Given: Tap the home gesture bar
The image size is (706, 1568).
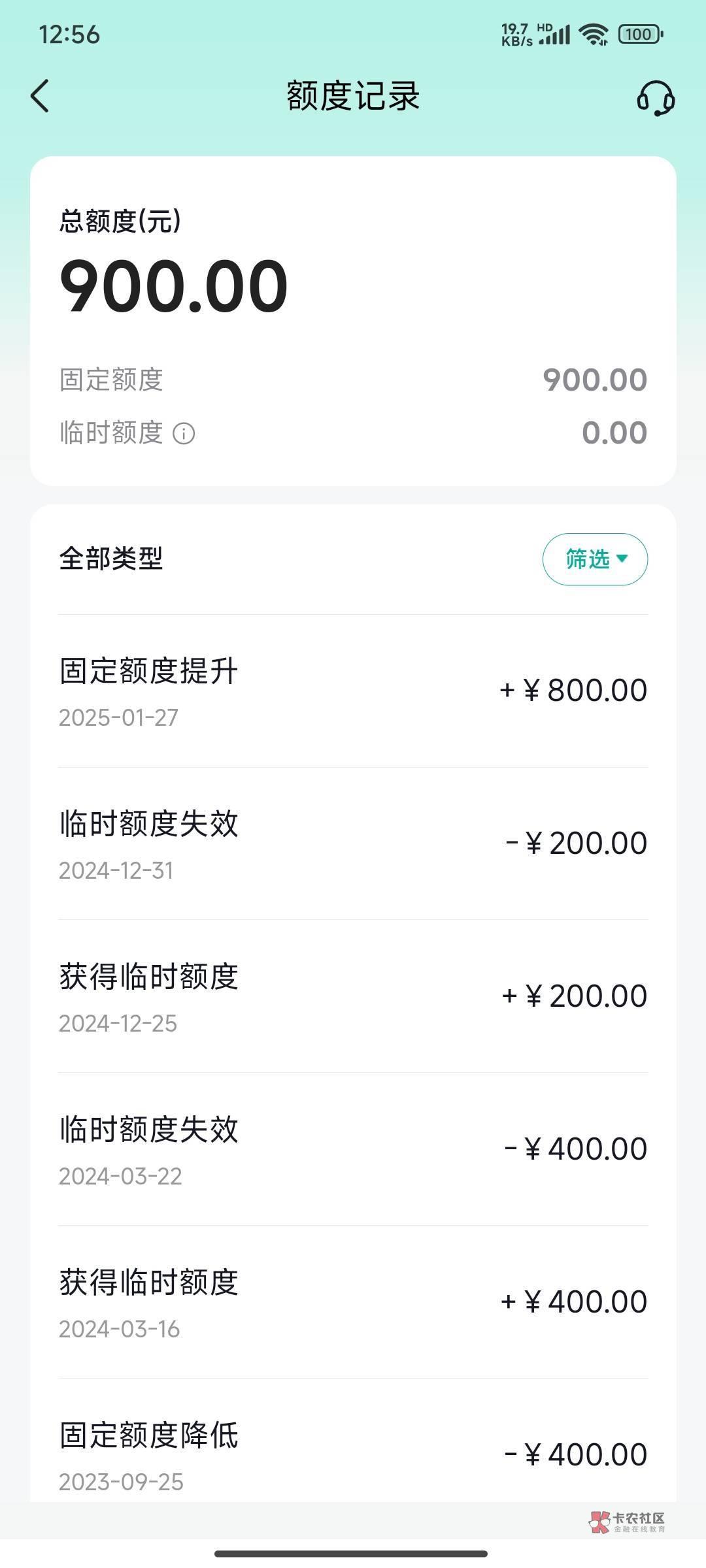Looking at the screenshot, I should tap(351, 1553).
